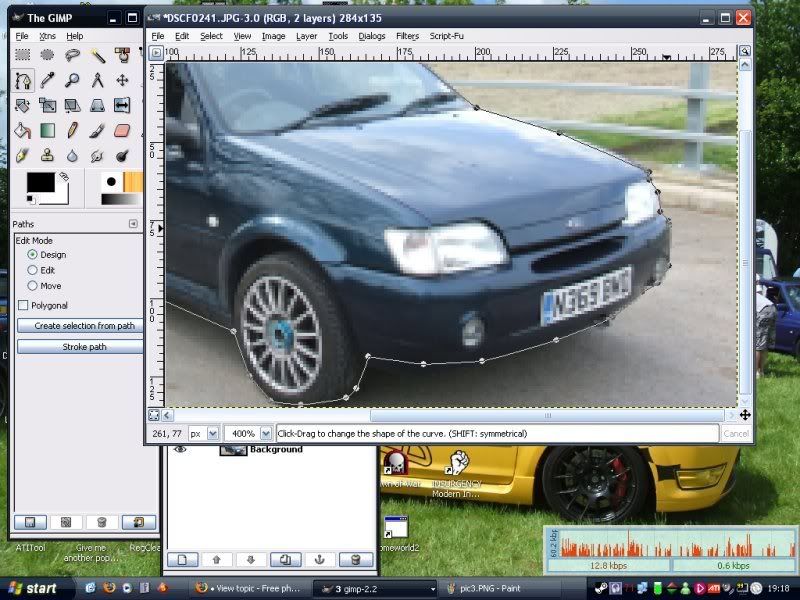Click the black foreground color swatch
The image size is (800, 600).
[39, 182]
